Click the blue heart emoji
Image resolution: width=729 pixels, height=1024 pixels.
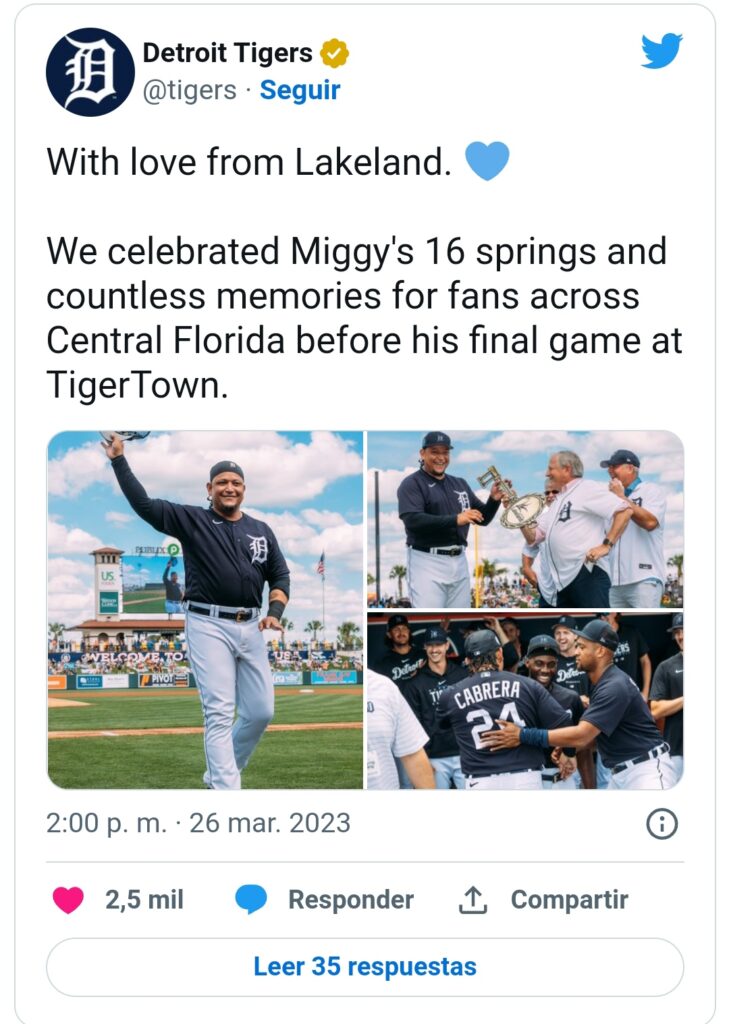tap(487, 161)
